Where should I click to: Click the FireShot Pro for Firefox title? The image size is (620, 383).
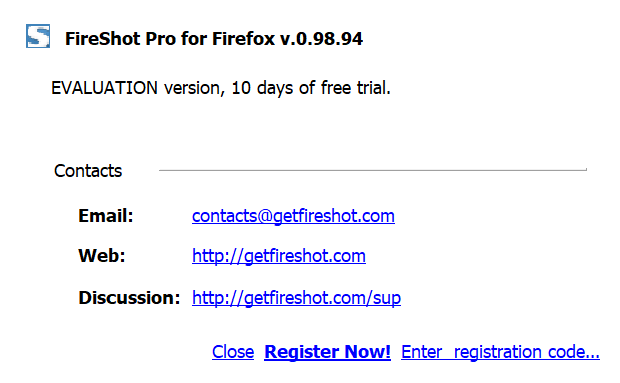tap(170, 39)
